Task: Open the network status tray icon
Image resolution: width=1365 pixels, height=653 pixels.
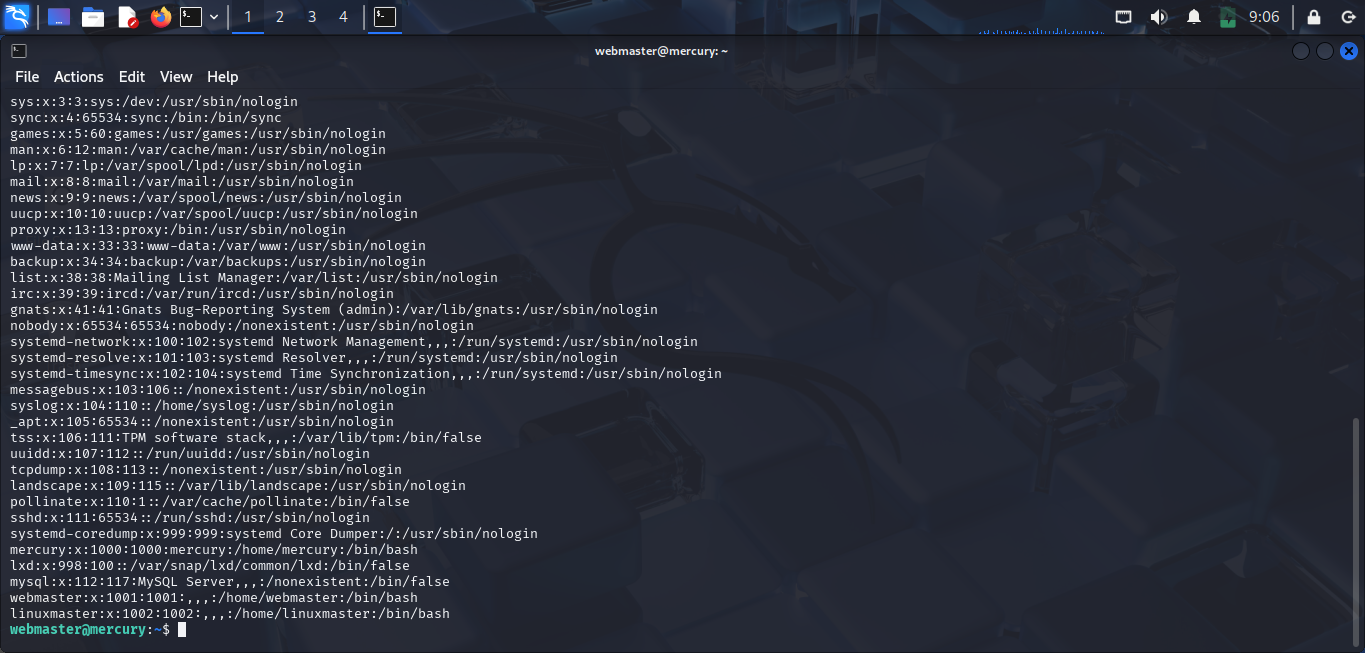Action: click(1123, 16)
